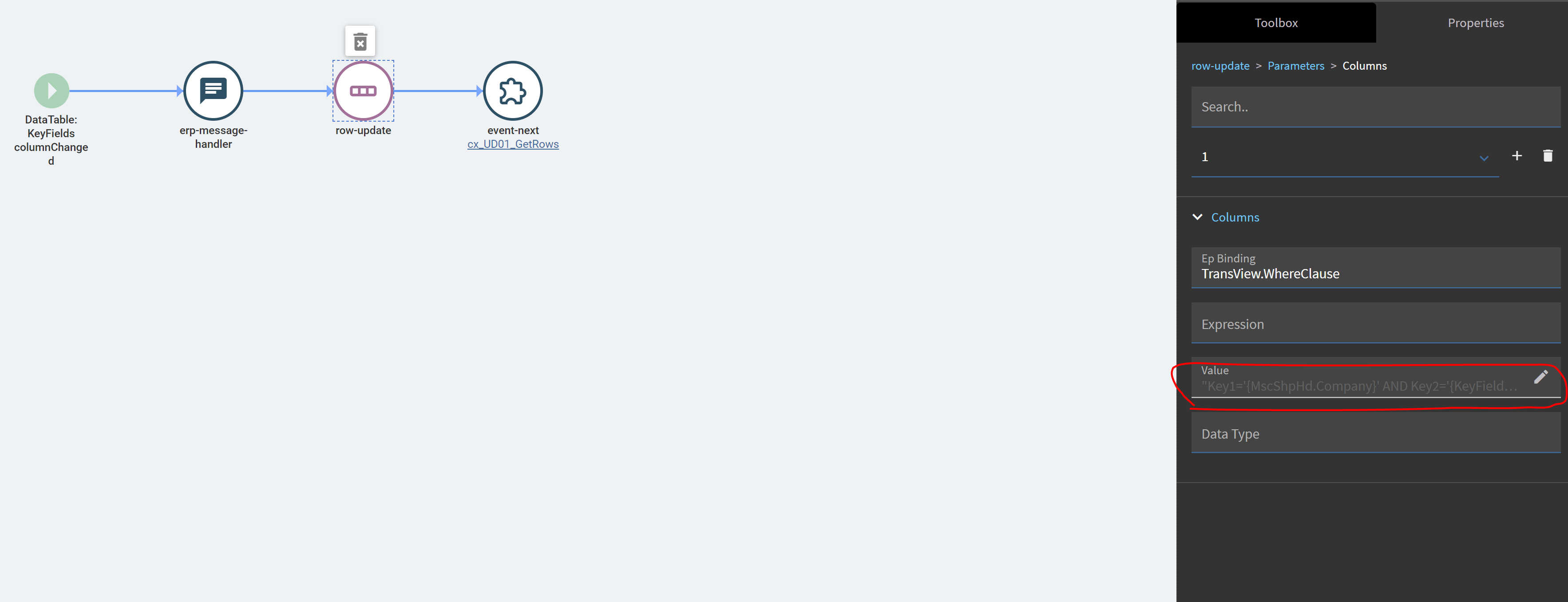Image resolution: width=1568 pixels, height=602 pixels.
Task: Click the green start trigger node
Action: coord(51,91)
